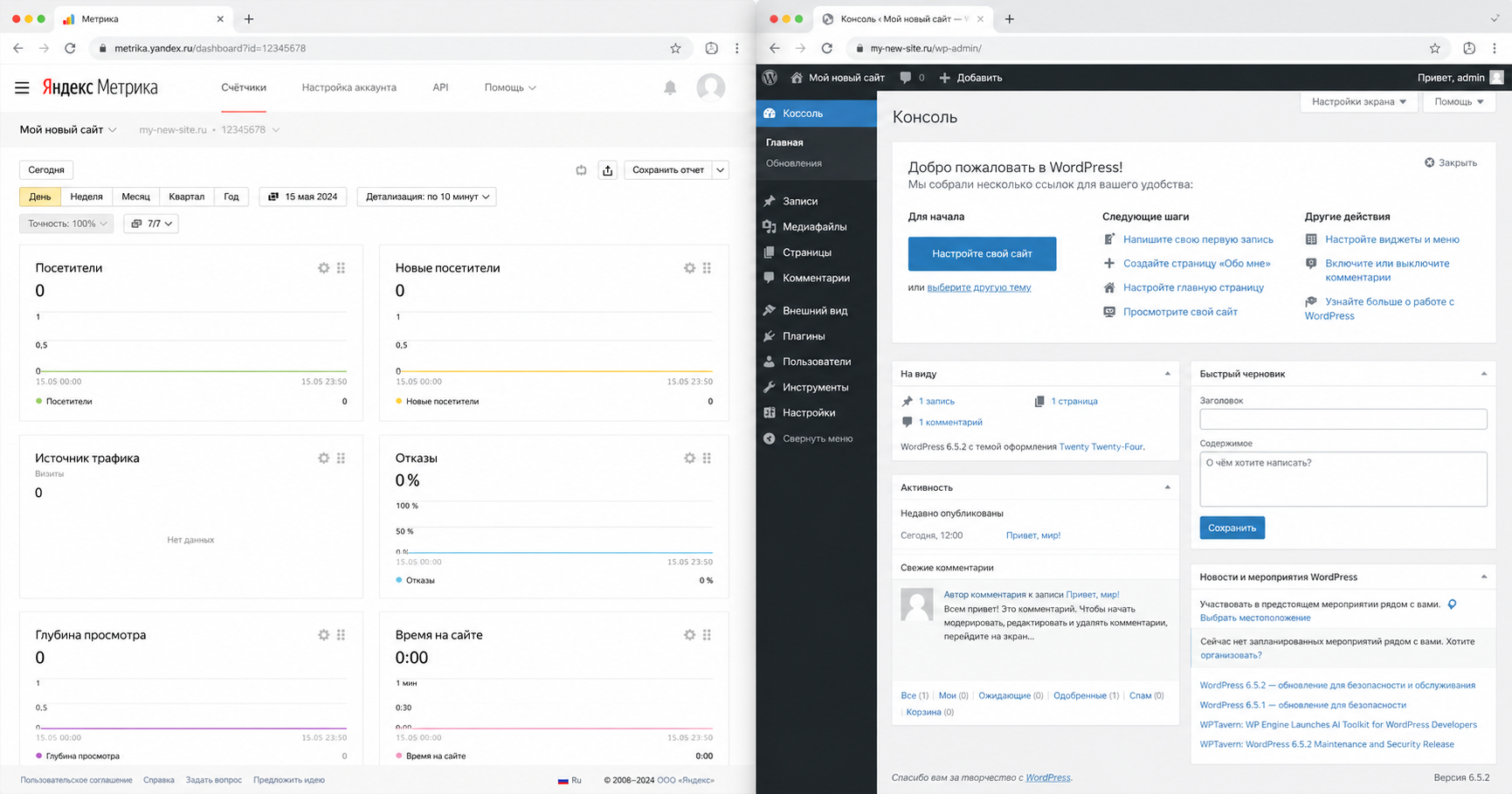1512x794 pixels.
Task: Click the Заголовок input field
Action: pos(1343,419)
